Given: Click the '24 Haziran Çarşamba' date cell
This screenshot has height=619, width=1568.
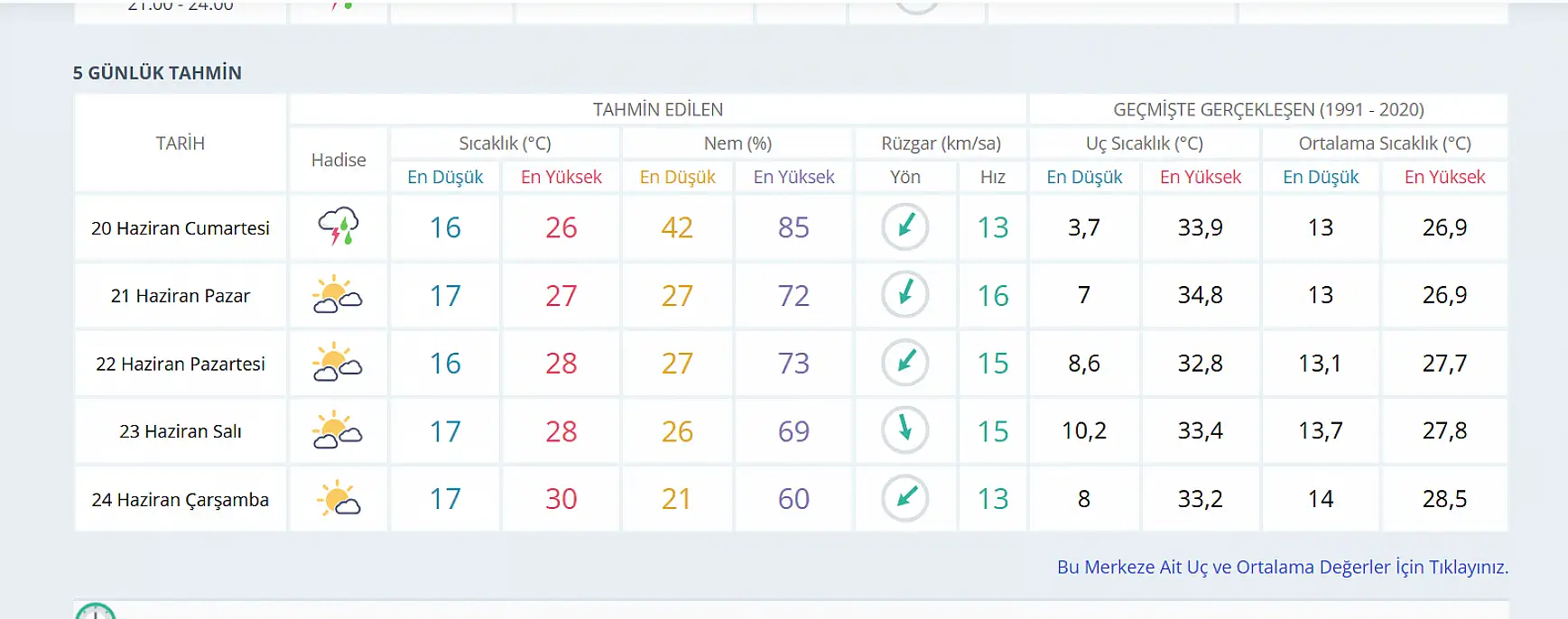Looking at the screenshot, I should coord(181,500).
